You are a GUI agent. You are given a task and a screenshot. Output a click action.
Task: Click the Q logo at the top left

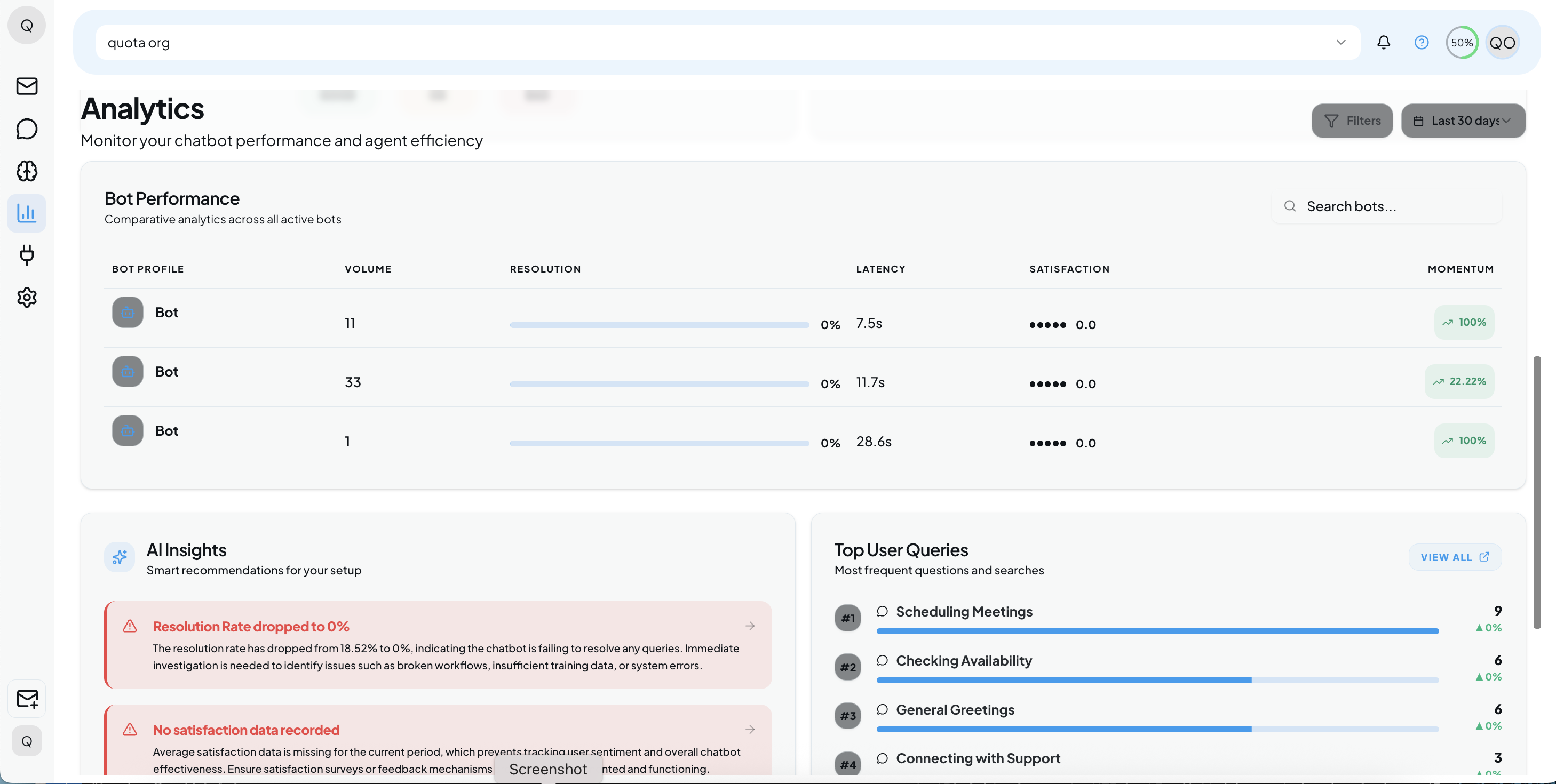tap(27, 25)
